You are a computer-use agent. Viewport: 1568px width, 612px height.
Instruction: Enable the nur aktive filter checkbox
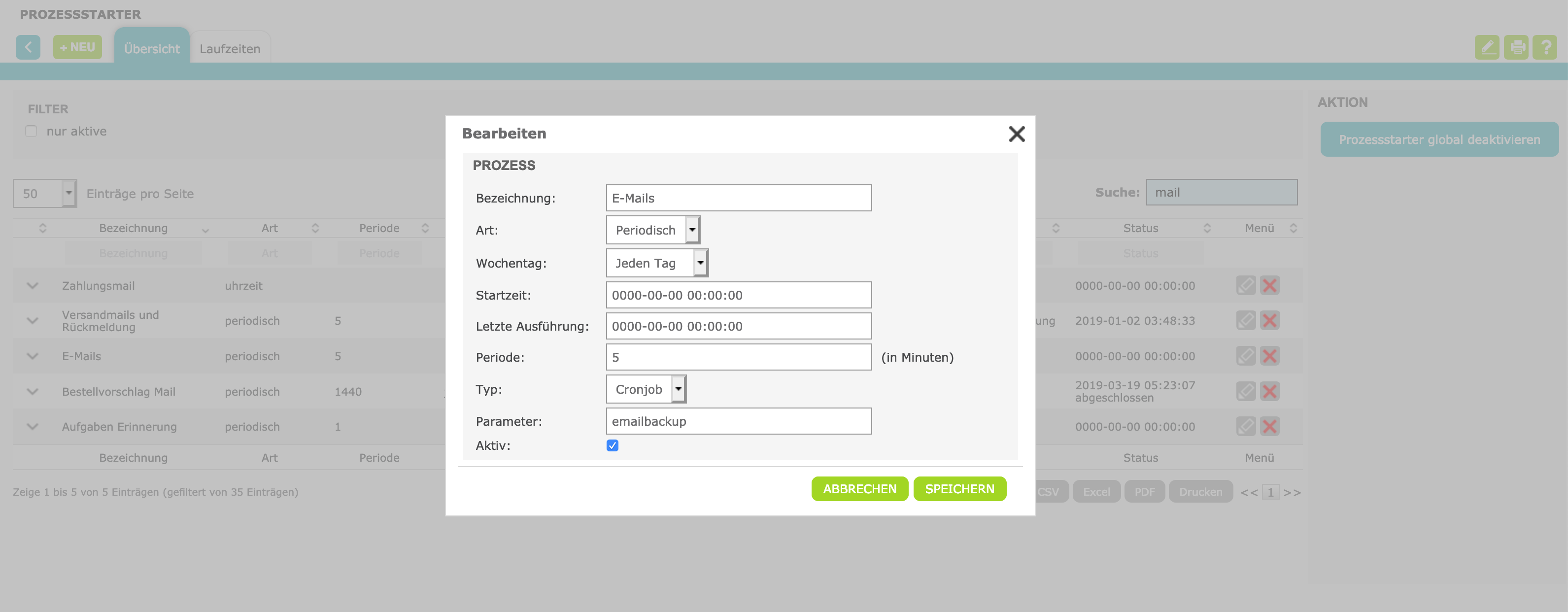tap(31, 132)
